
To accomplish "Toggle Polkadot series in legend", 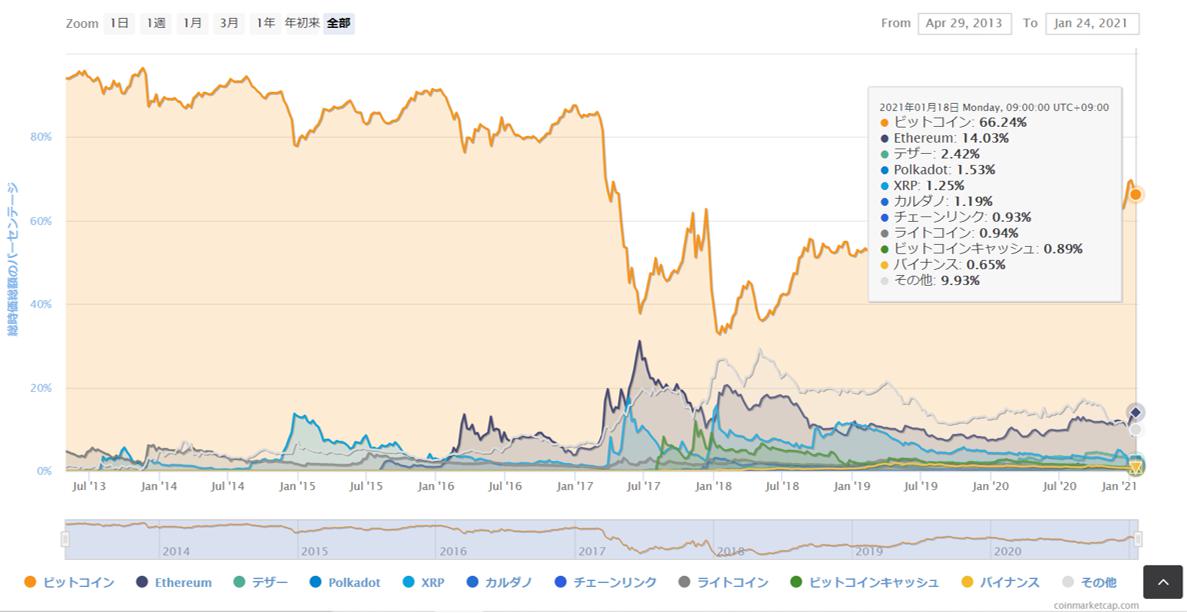I will (344, 582).
